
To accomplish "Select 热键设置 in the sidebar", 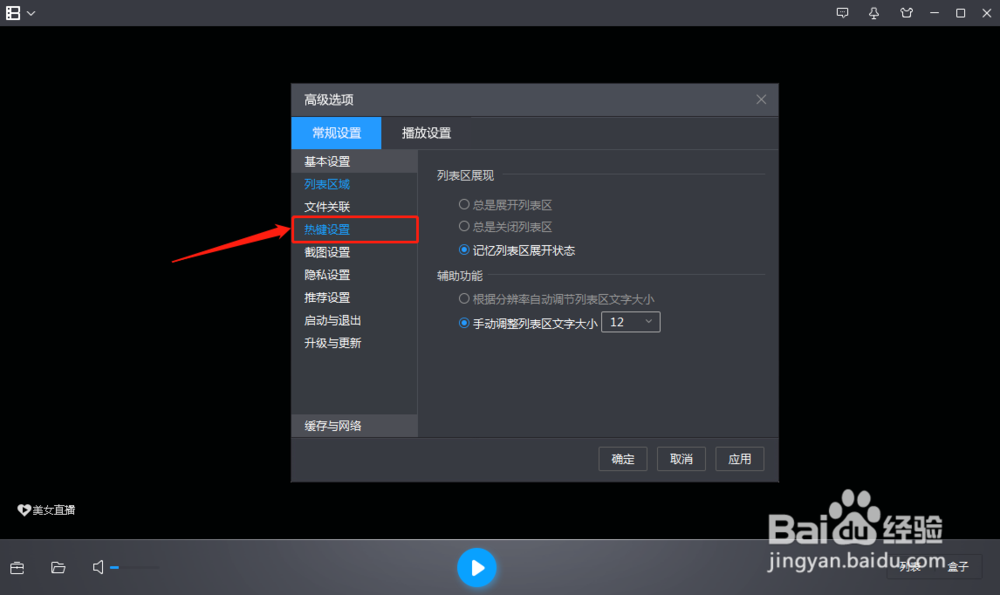I will click(x=327, y=229).
